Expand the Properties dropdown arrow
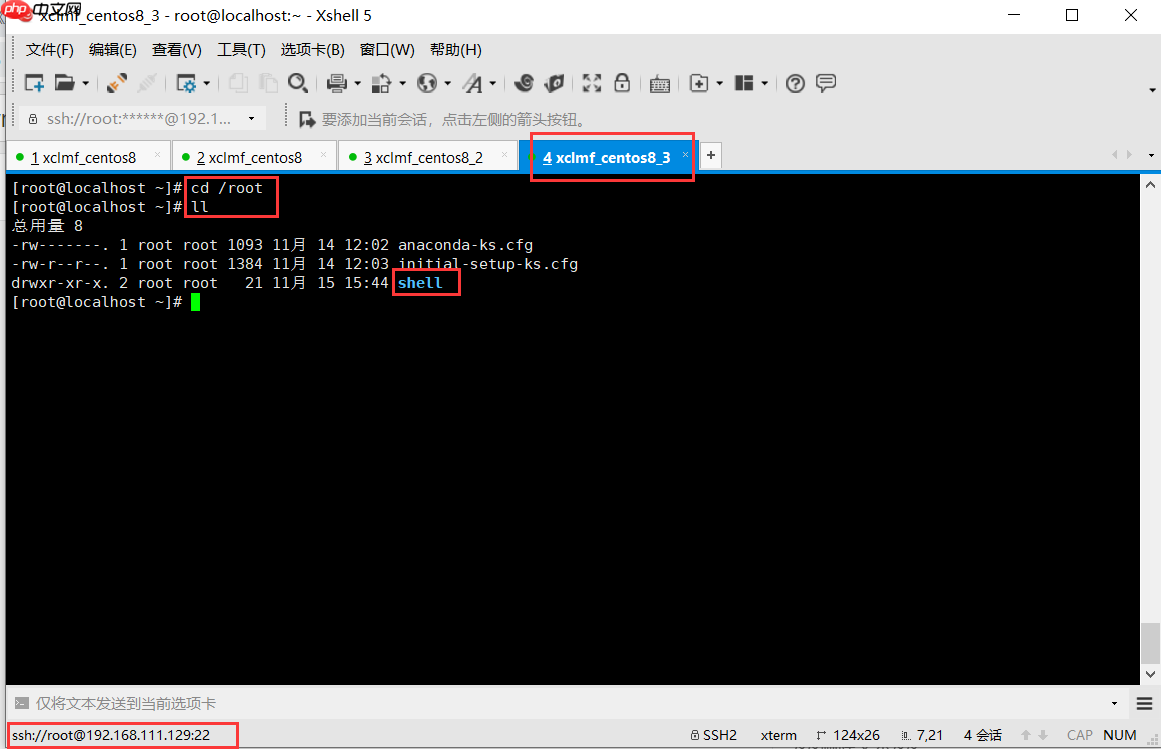This screenshot has height=749, width=1161. tap(207, 84)
